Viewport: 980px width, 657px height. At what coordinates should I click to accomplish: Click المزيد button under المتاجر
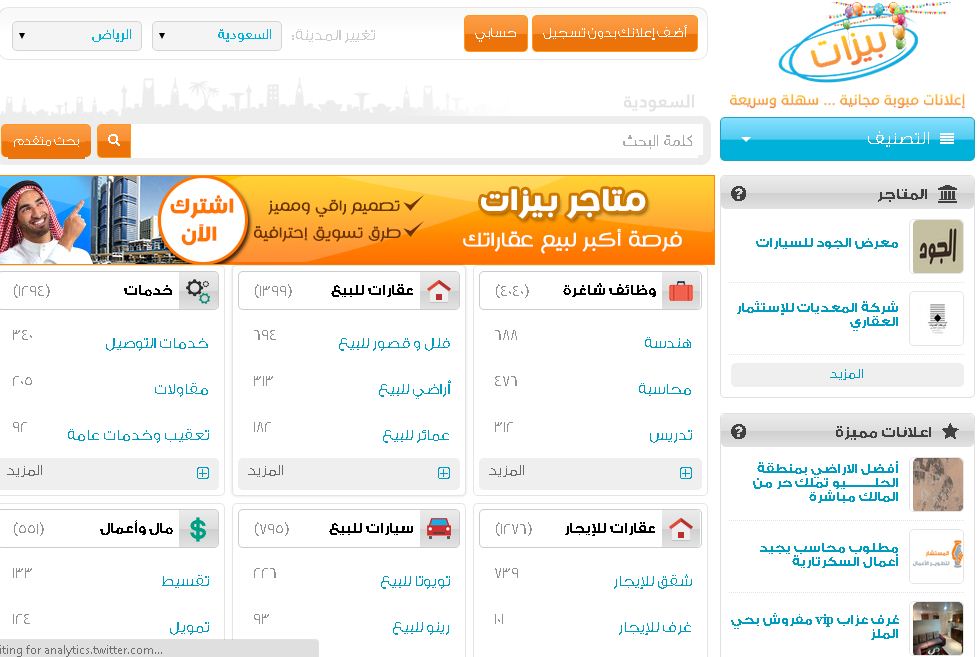point(847,374)
